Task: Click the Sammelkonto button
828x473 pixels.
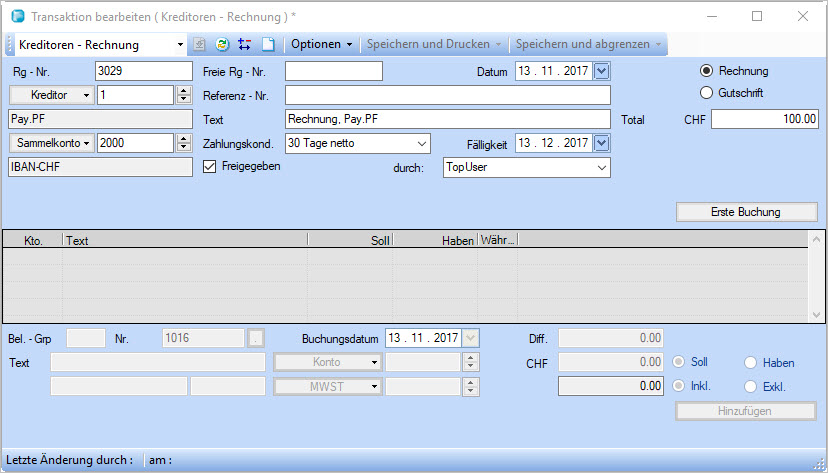Action: coord(50,143)
